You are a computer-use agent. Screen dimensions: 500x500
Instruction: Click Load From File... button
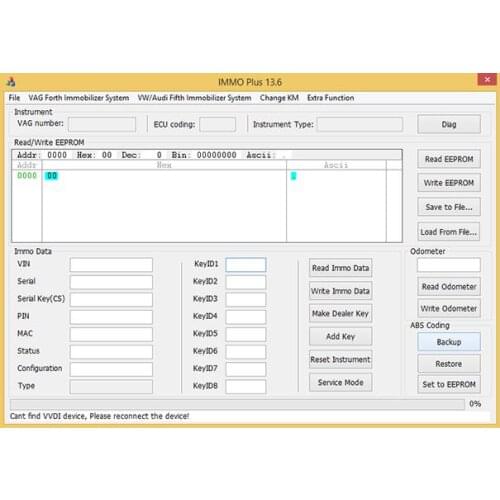tap(449, 232)
